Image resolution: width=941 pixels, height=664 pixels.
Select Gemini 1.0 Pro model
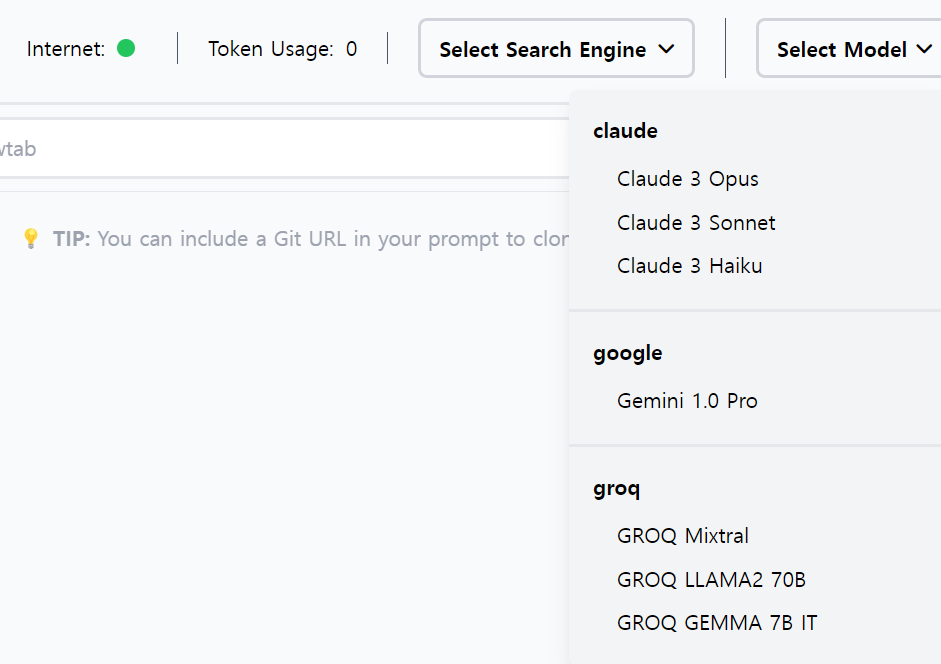coord(687,401)
